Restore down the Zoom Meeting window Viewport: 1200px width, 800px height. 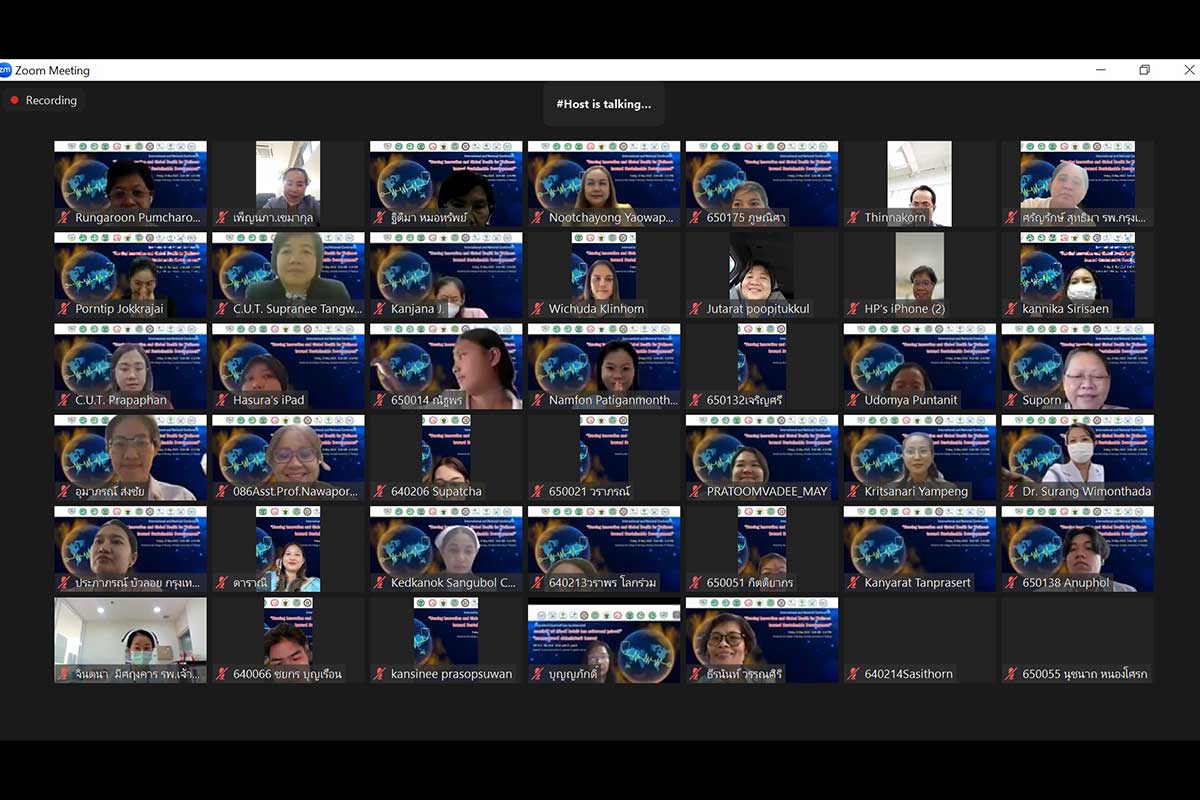coord(1145,70)
